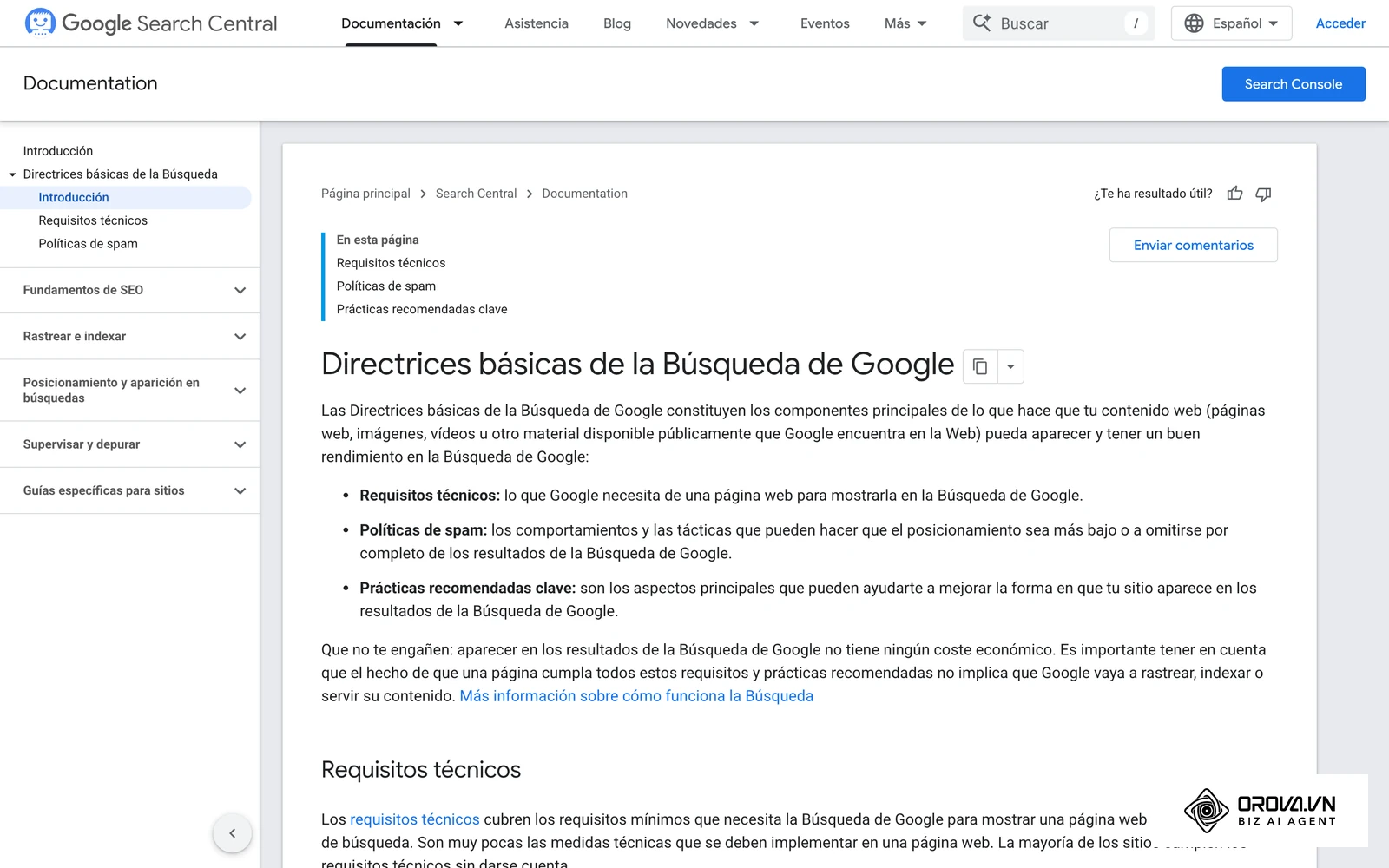Click the Documentation breadcrumb
The width and height of the screenshot is (1389, 868).
585,194
